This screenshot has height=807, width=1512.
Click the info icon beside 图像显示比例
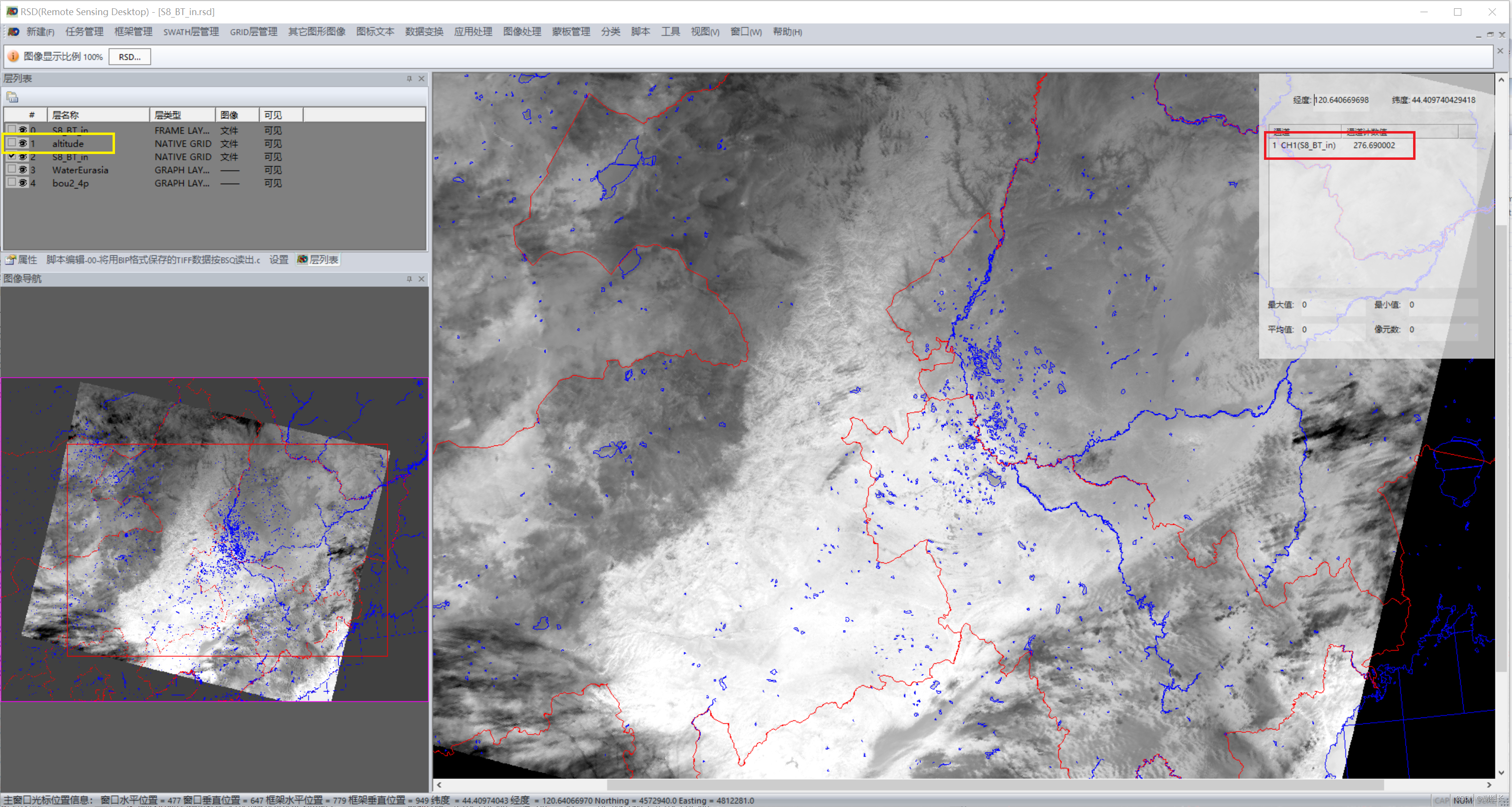13,57
